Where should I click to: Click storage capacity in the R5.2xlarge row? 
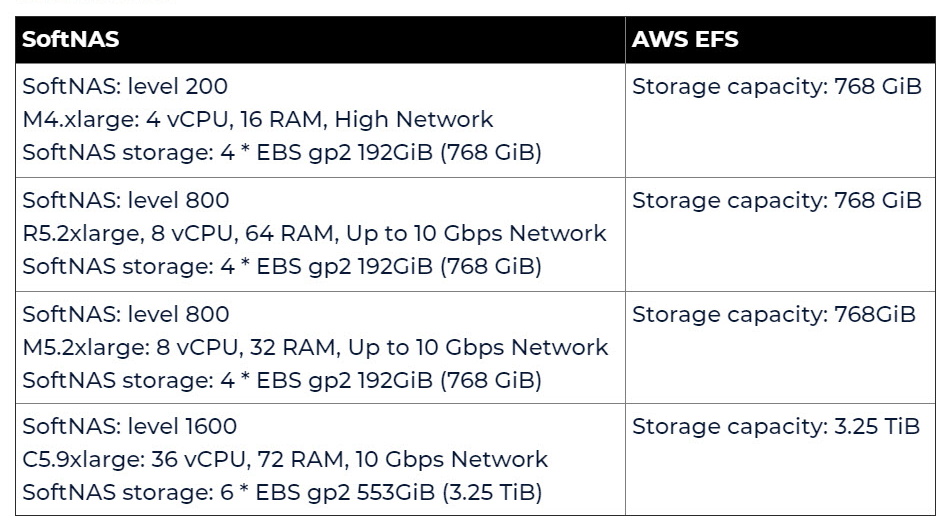pyautogui.click(x=776, y=201)
